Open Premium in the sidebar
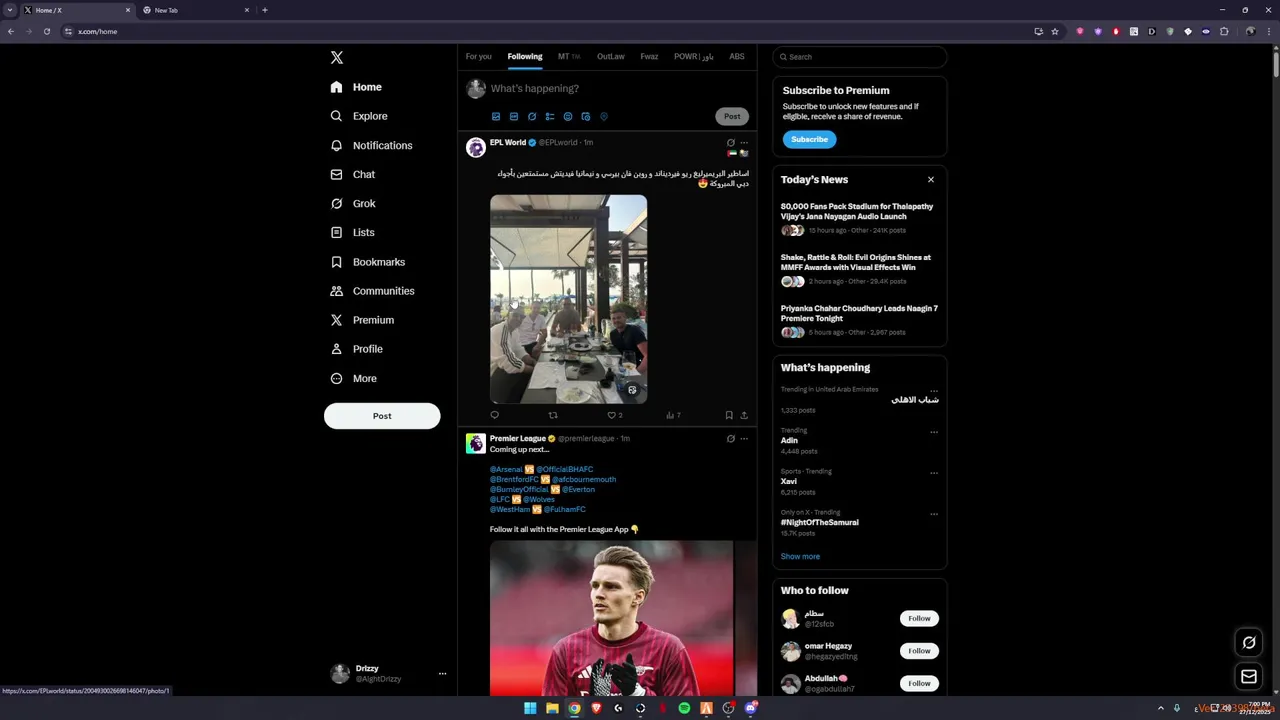The width and height of the screenshot is (1280, 720). [361, 320]
